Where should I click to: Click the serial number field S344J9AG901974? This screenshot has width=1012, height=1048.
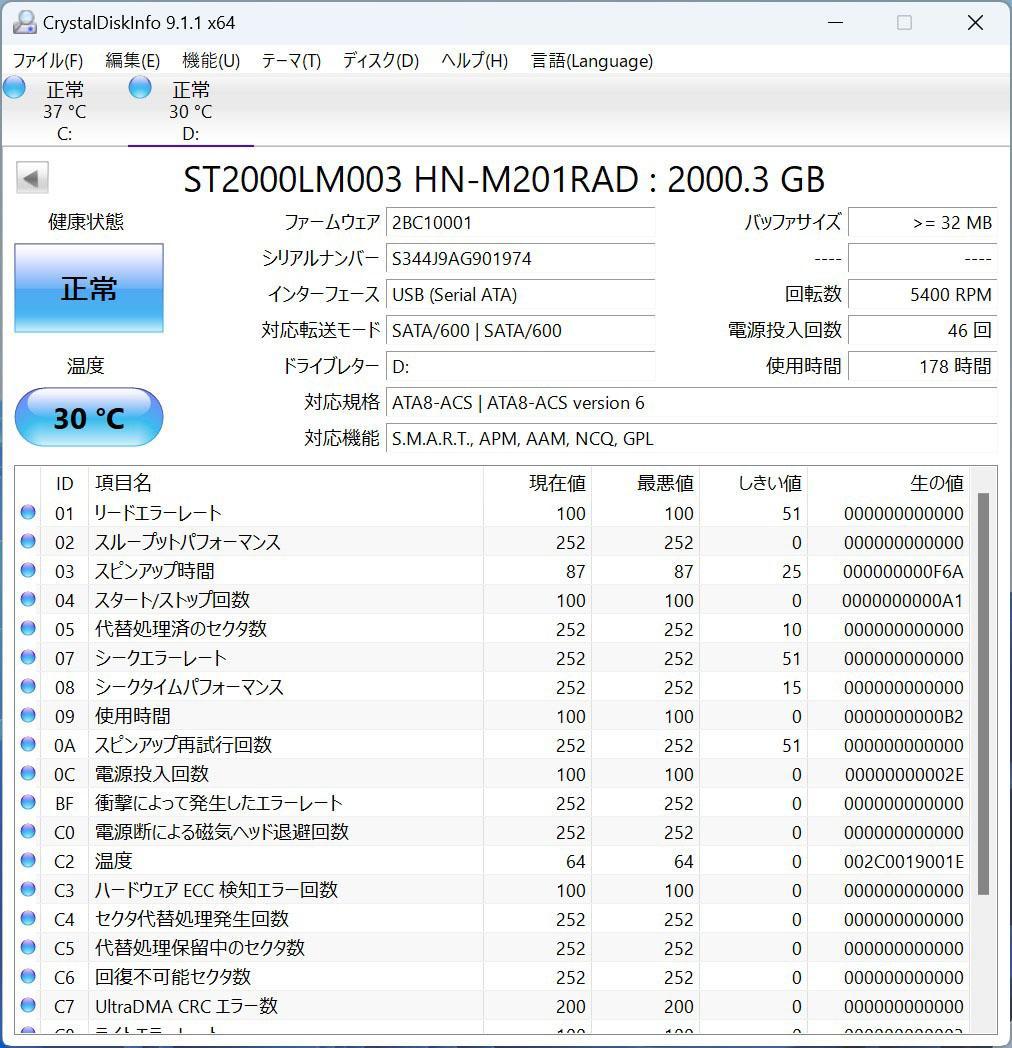coord(520,259)
